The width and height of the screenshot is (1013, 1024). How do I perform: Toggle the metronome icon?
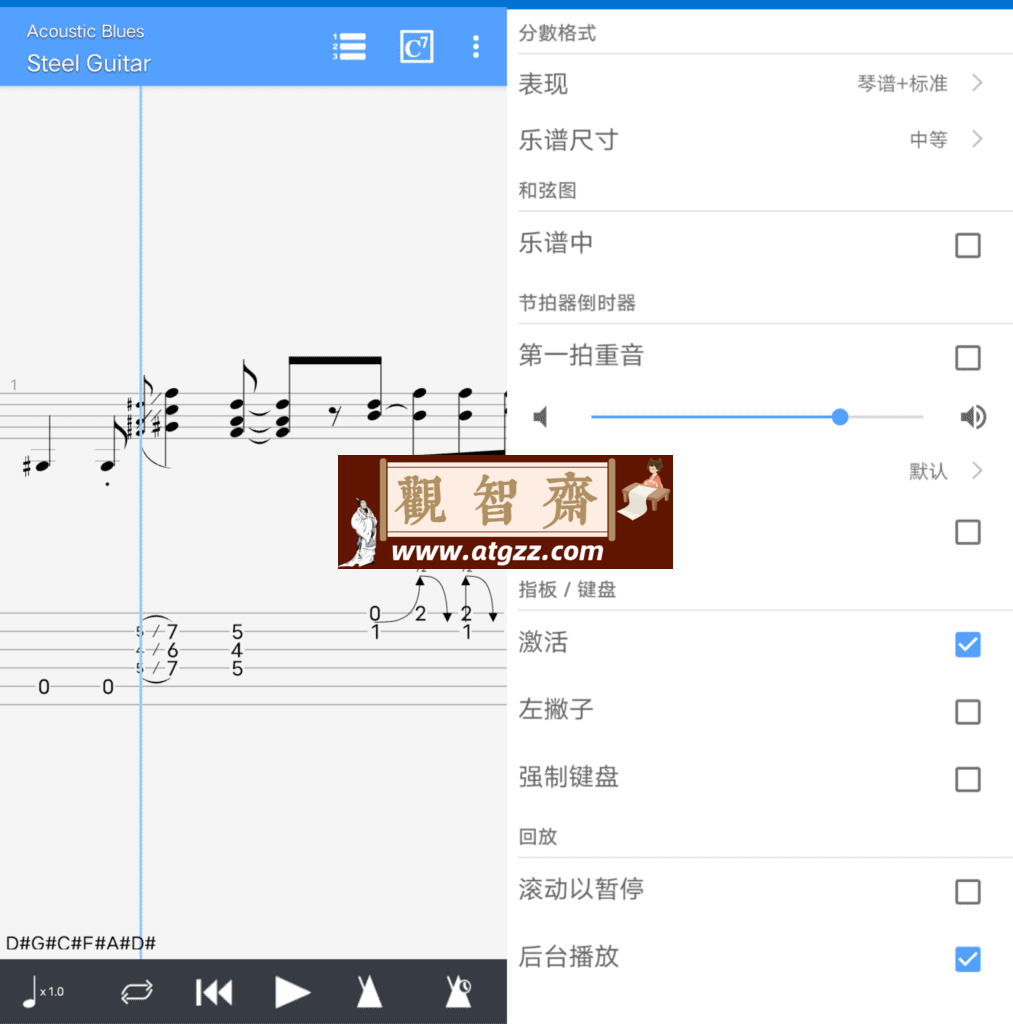click(369, 993)
